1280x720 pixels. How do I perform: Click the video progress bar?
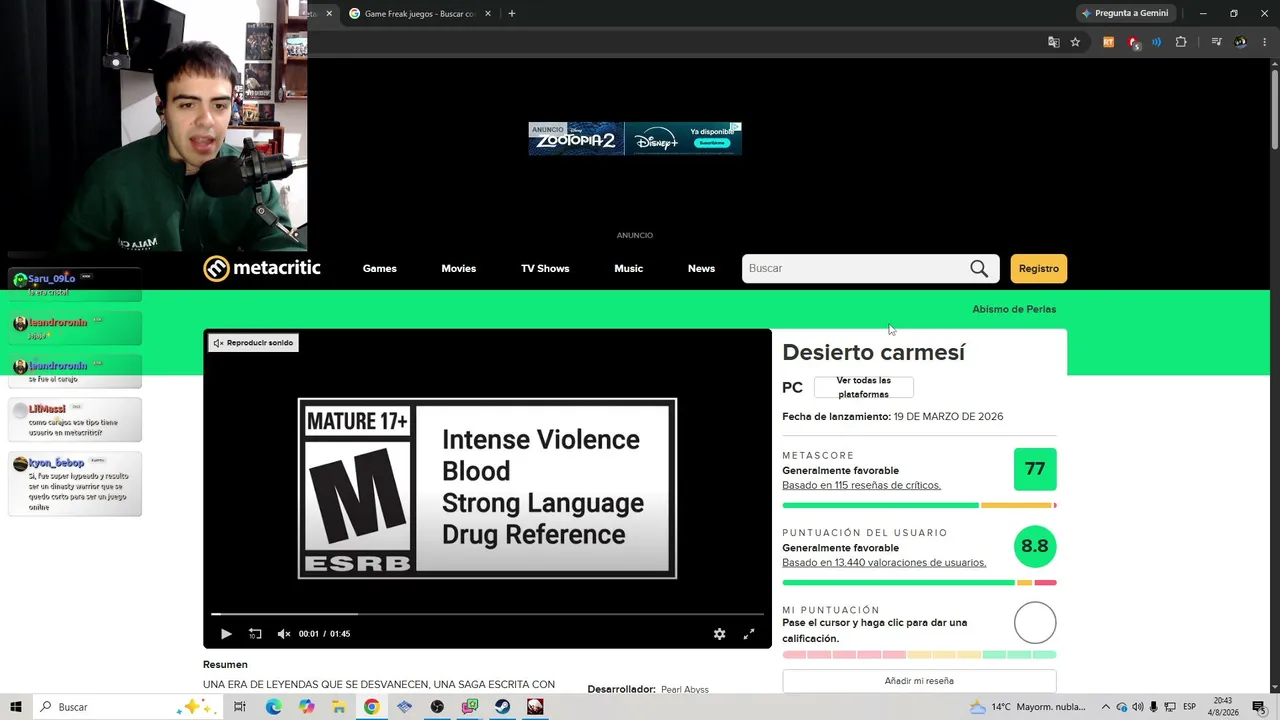tap(487, 614)
